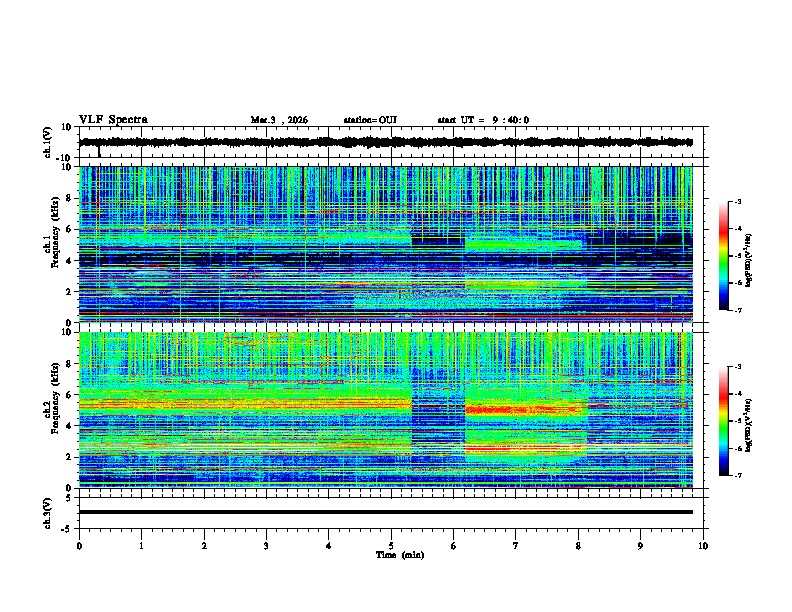Click the ch.2 spectrogram color scale bar
Viewport: 792px width, 612px height.
(x=724, y=421)
